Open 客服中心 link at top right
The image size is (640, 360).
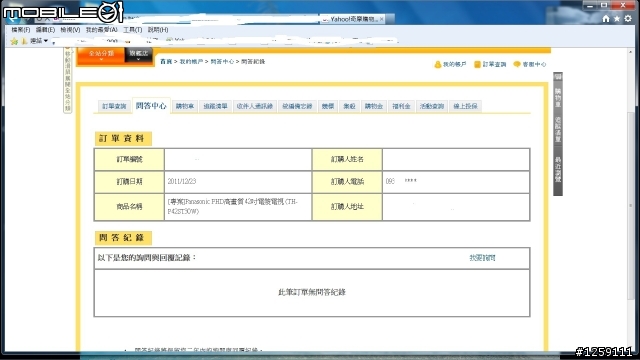(x=534, y=64)
